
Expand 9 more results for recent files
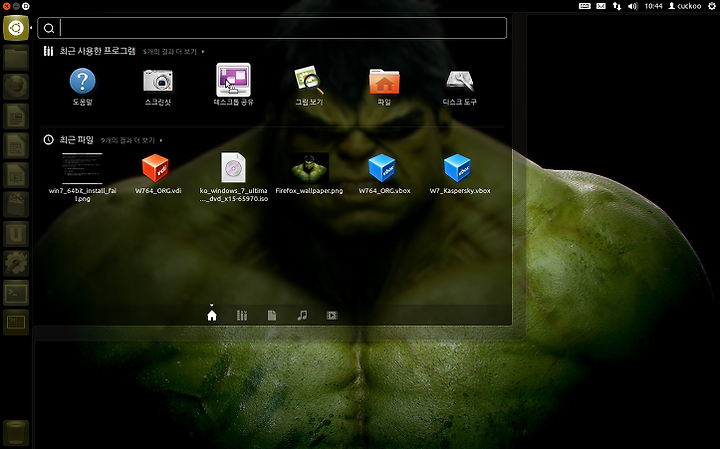coord(131,140)
